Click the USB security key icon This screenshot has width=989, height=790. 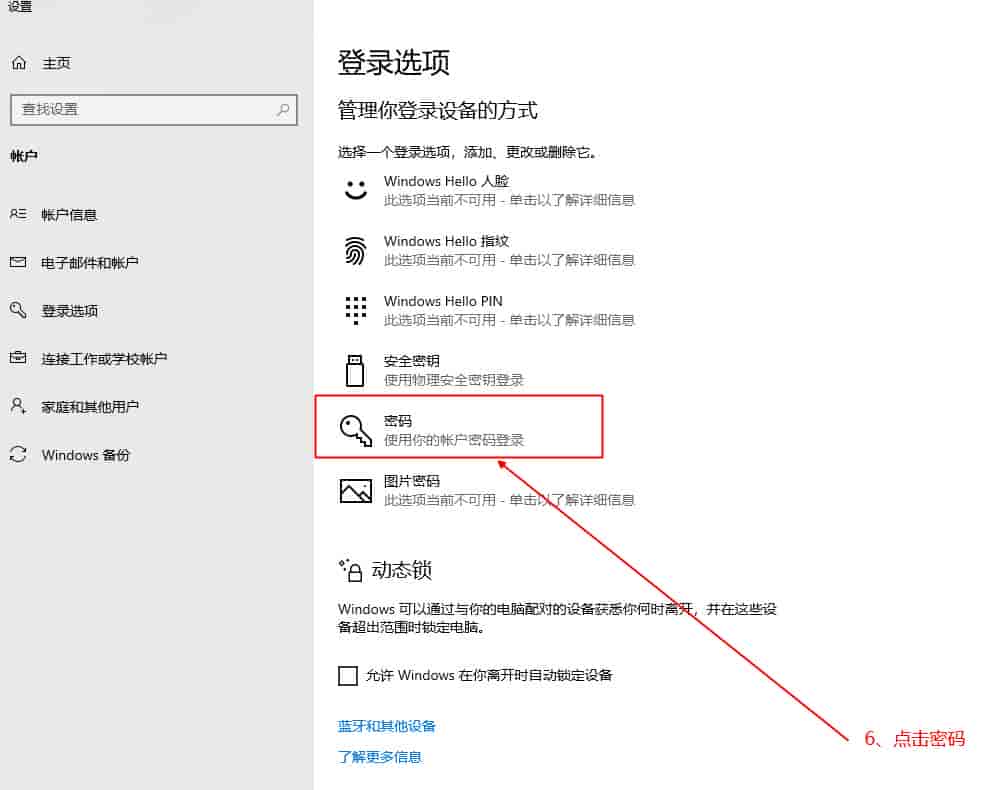(355, 370)
